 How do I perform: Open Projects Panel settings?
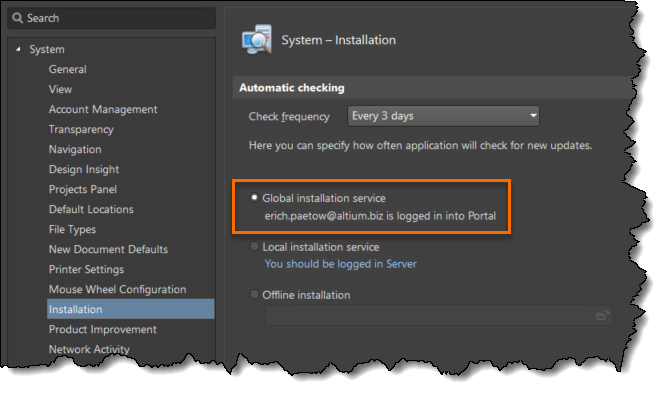tap(82, 189)
